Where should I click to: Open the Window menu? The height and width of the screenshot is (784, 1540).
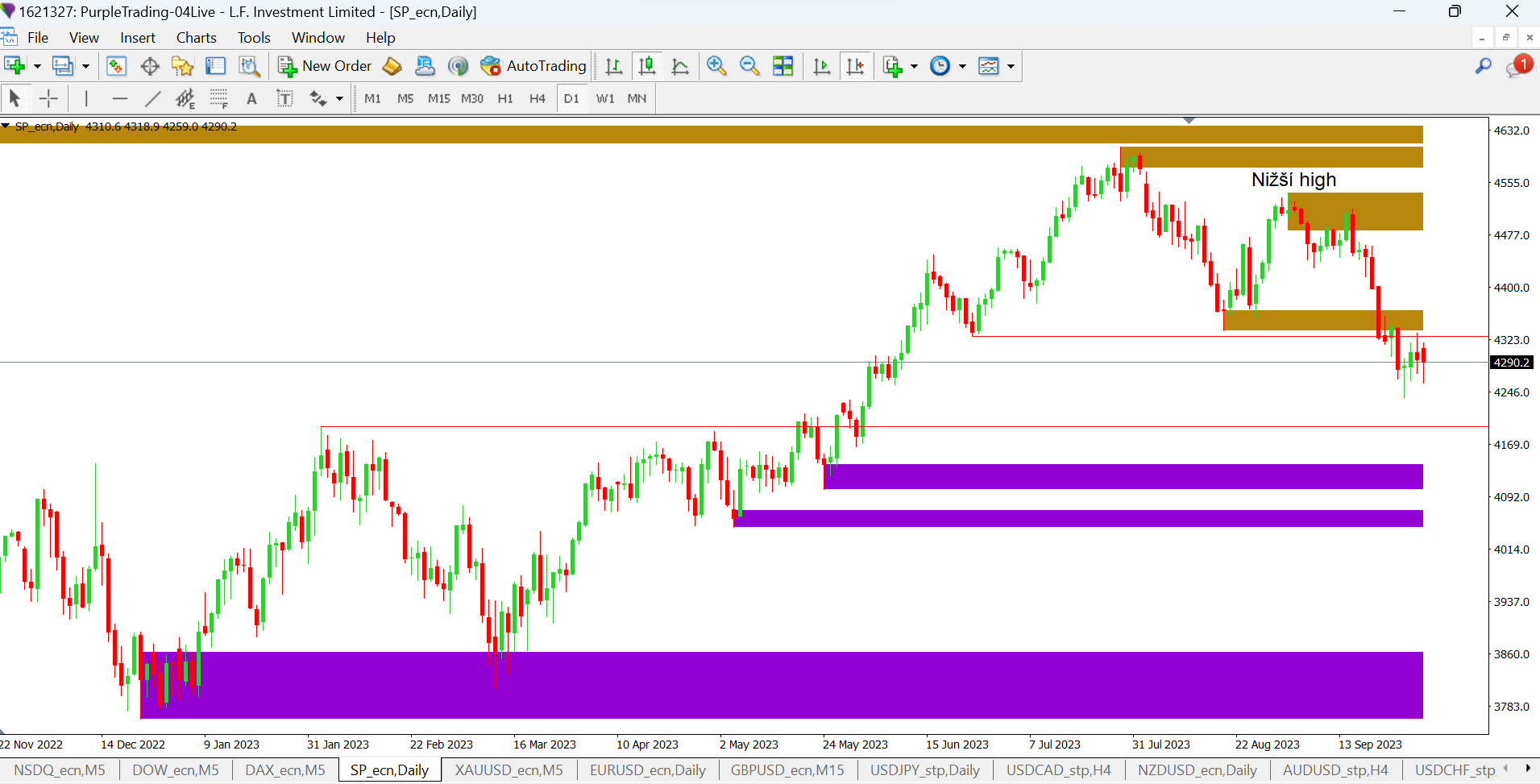318,38
